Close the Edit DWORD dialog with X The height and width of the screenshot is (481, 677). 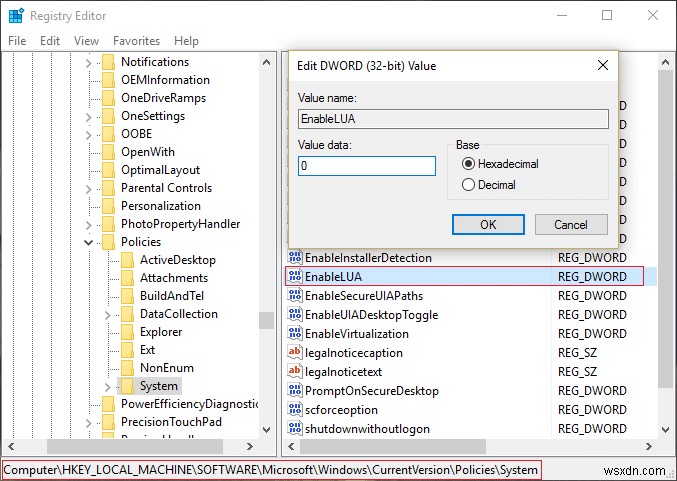tap(603, 65)
